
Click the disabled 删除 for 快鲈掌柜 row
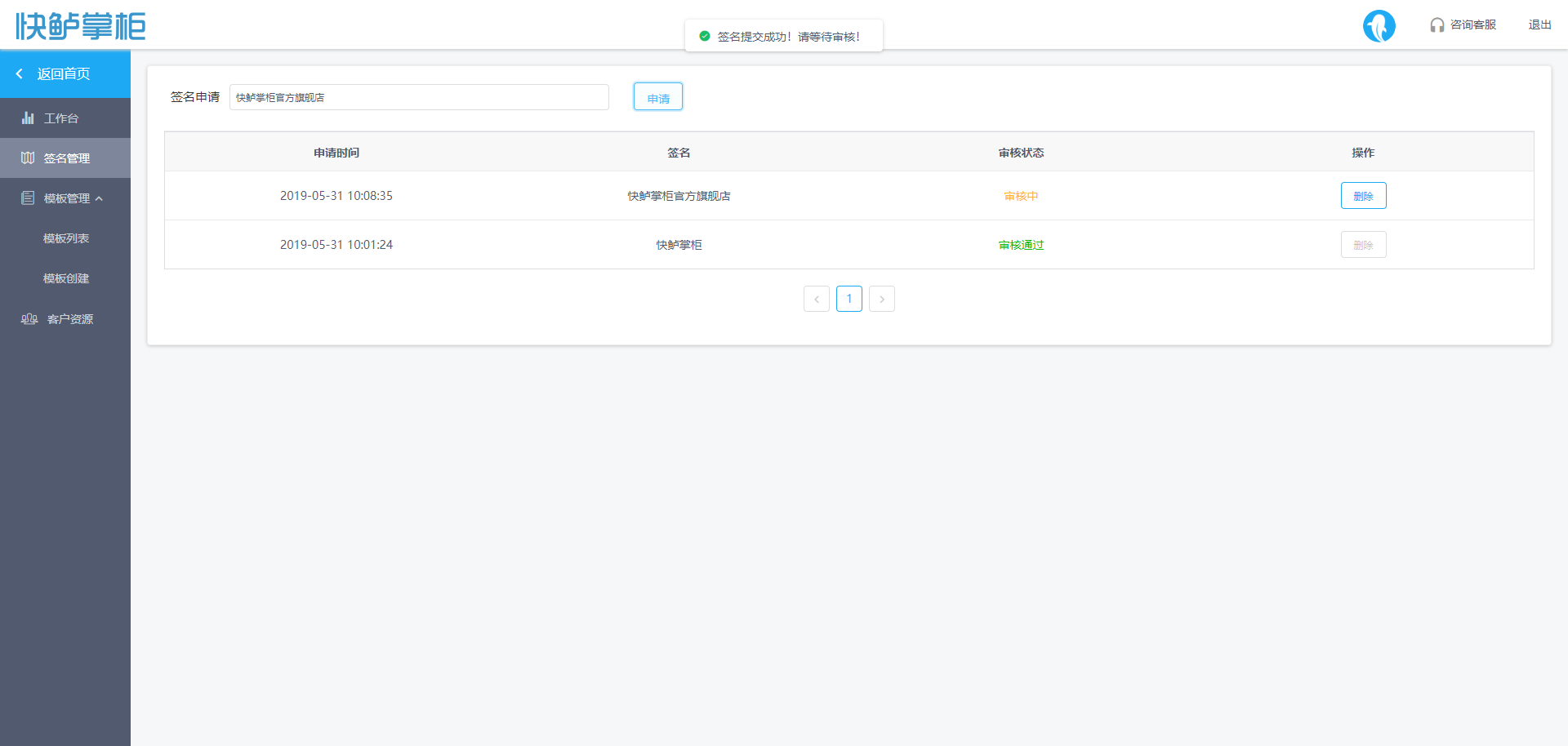[1363, 245]
